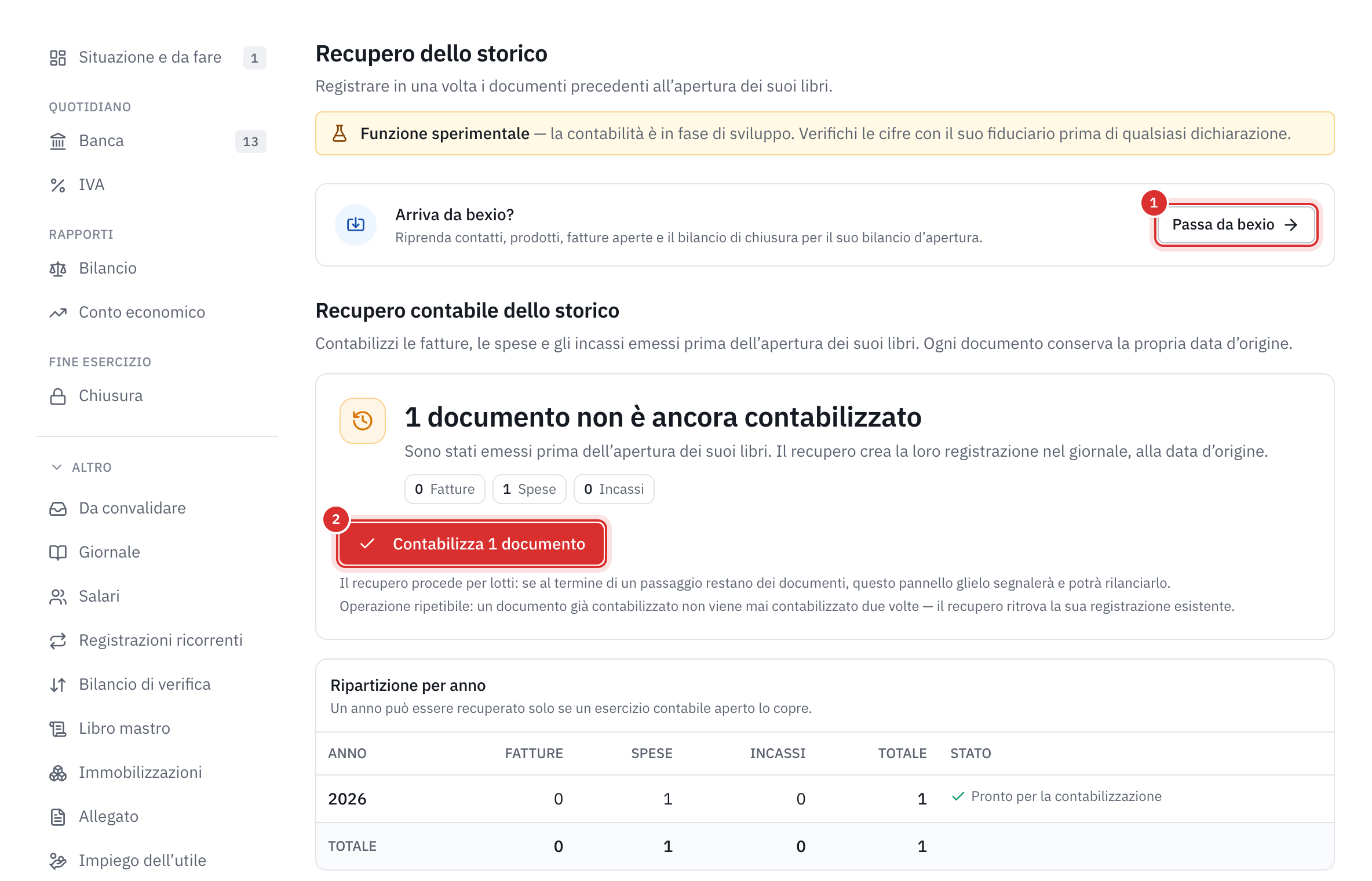Click the experimental flask icon in banner

coord(340,133)
